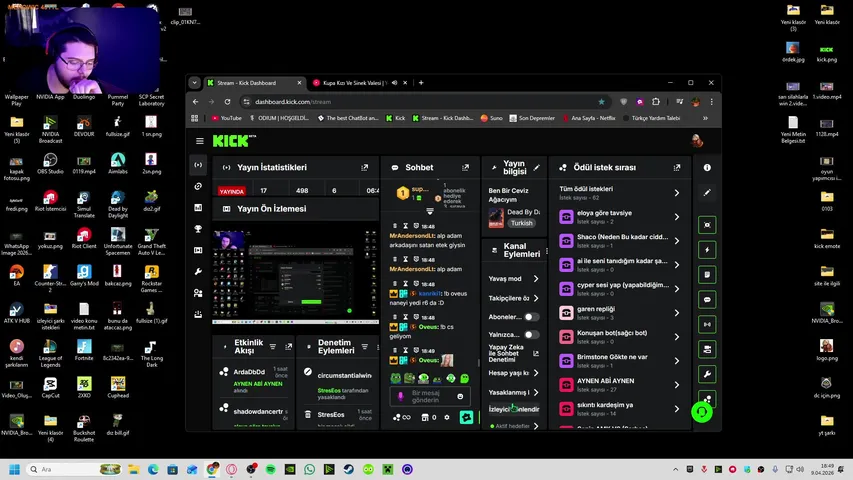Open the info icon in right toolbar
Screen dimensions: 853x480
(707, 168)
